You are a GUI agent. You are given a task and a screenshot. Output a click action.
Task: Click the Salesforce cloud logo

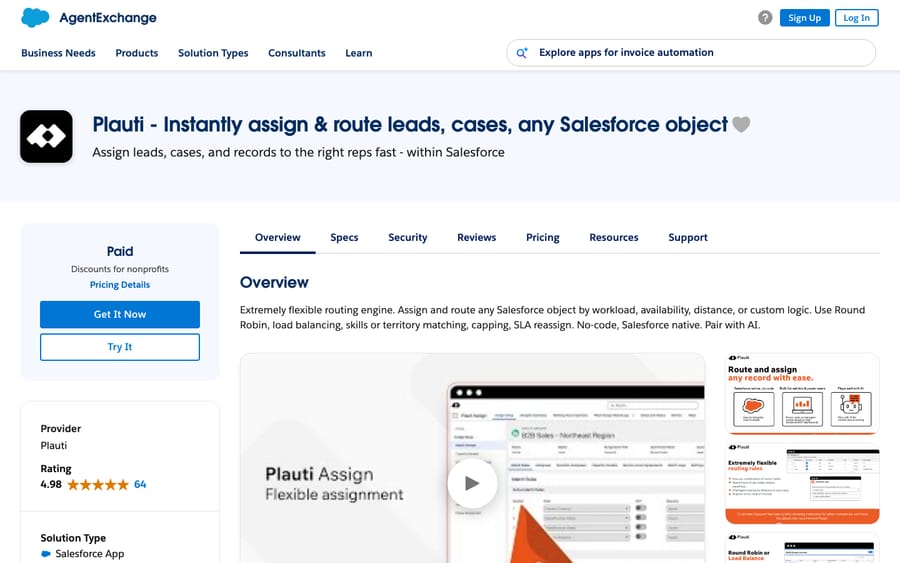(35, 18)
